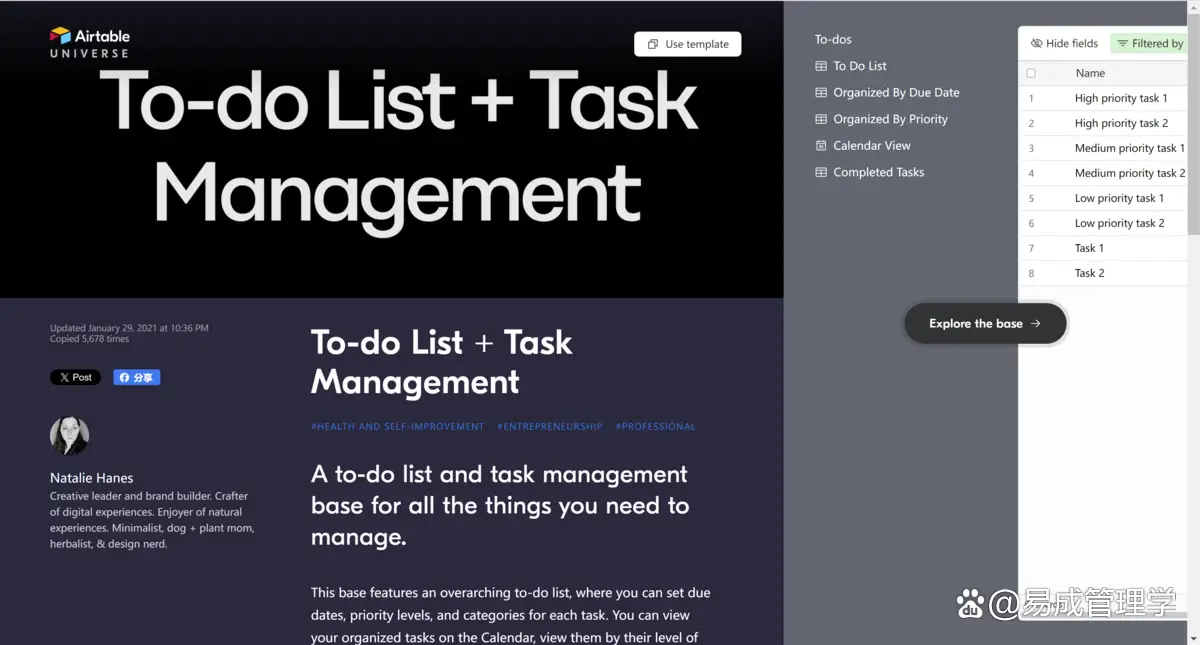Image resolution: width=1200 pixels, height=645 pixels.
Task: Click grid icon beside Completed Tasks
Action: [x=821, y=172]
